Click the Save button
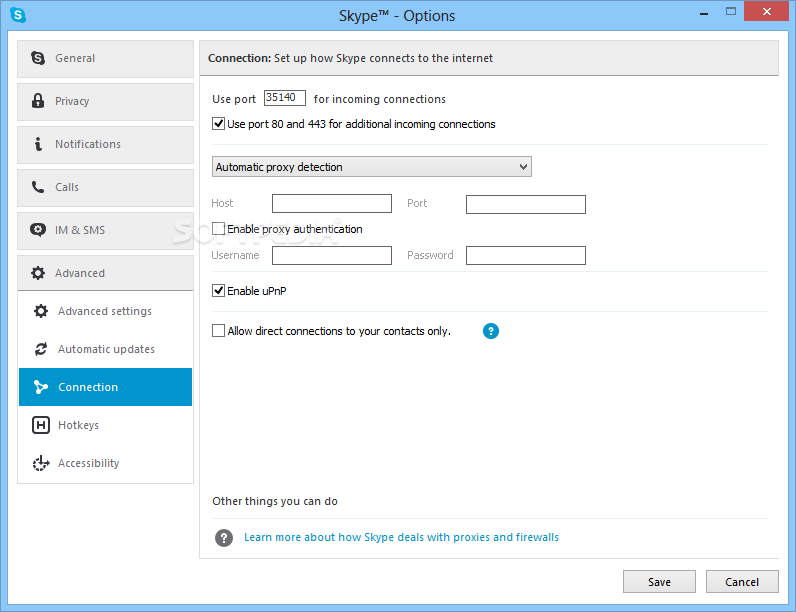This screenshot has width=796, height=612. [659, 582]
